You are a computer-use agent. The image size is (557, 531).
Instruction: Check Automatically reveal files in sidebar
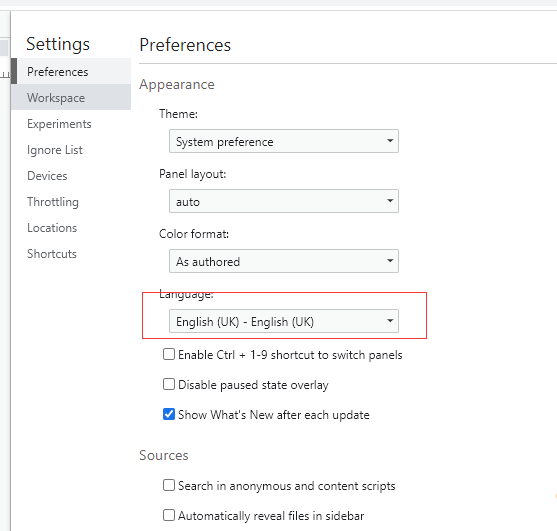(x=169, y=515)
